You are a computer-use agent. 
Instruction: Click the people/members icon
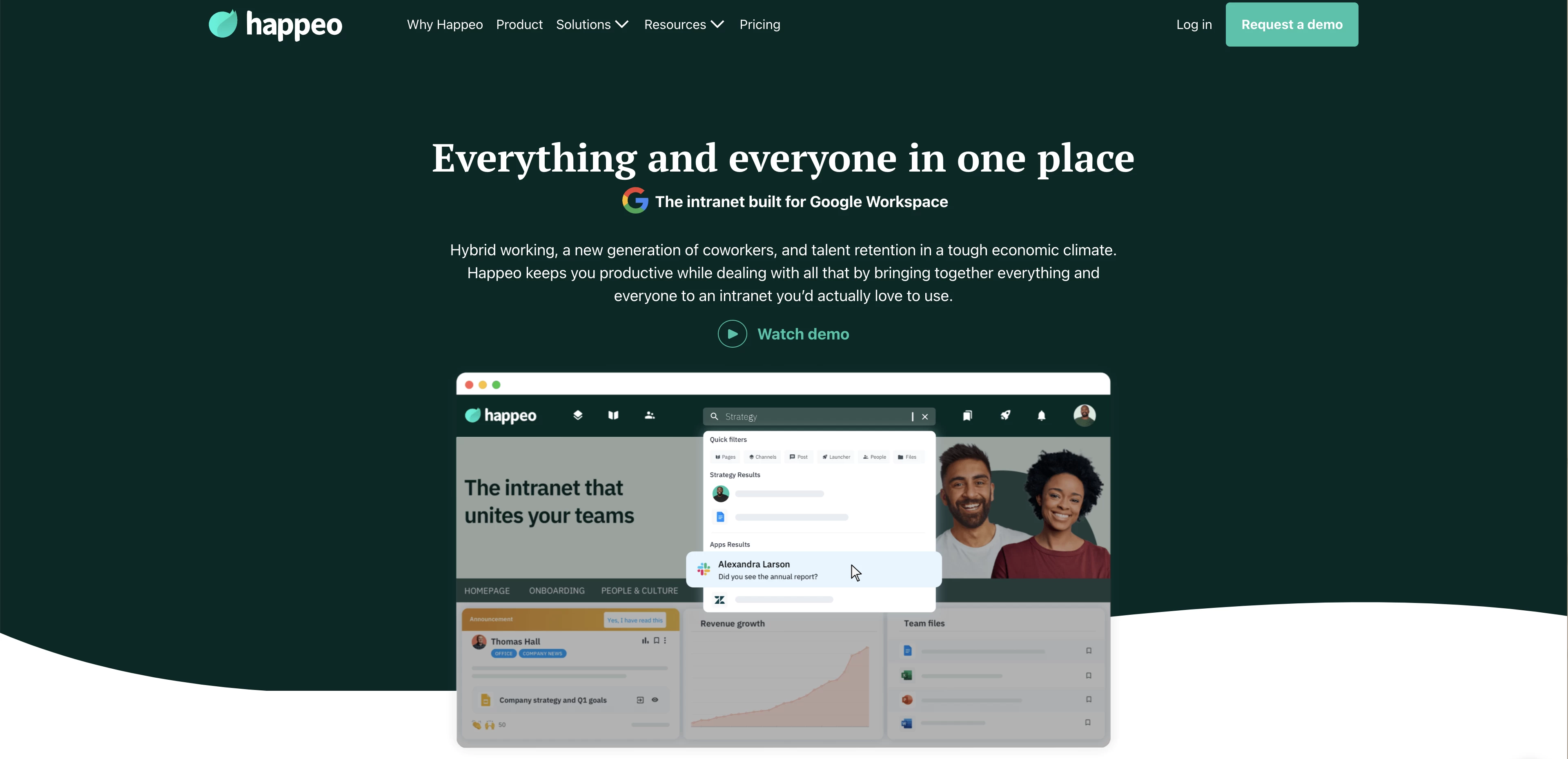649,416
